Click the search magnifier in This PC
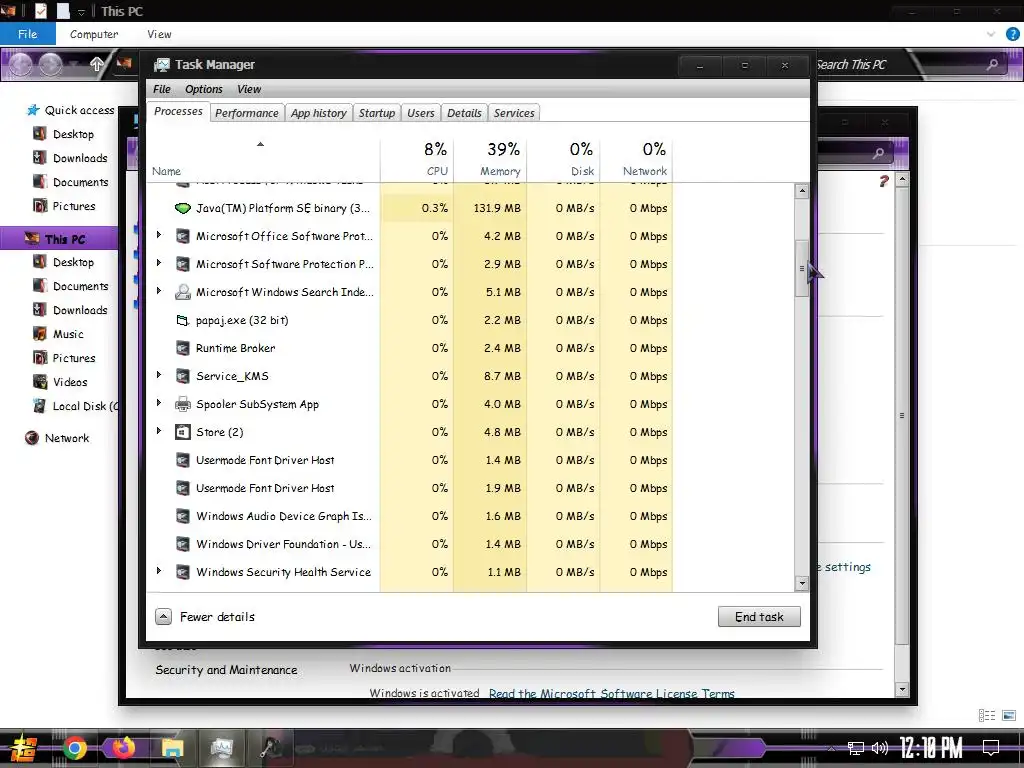 [992, 64]
